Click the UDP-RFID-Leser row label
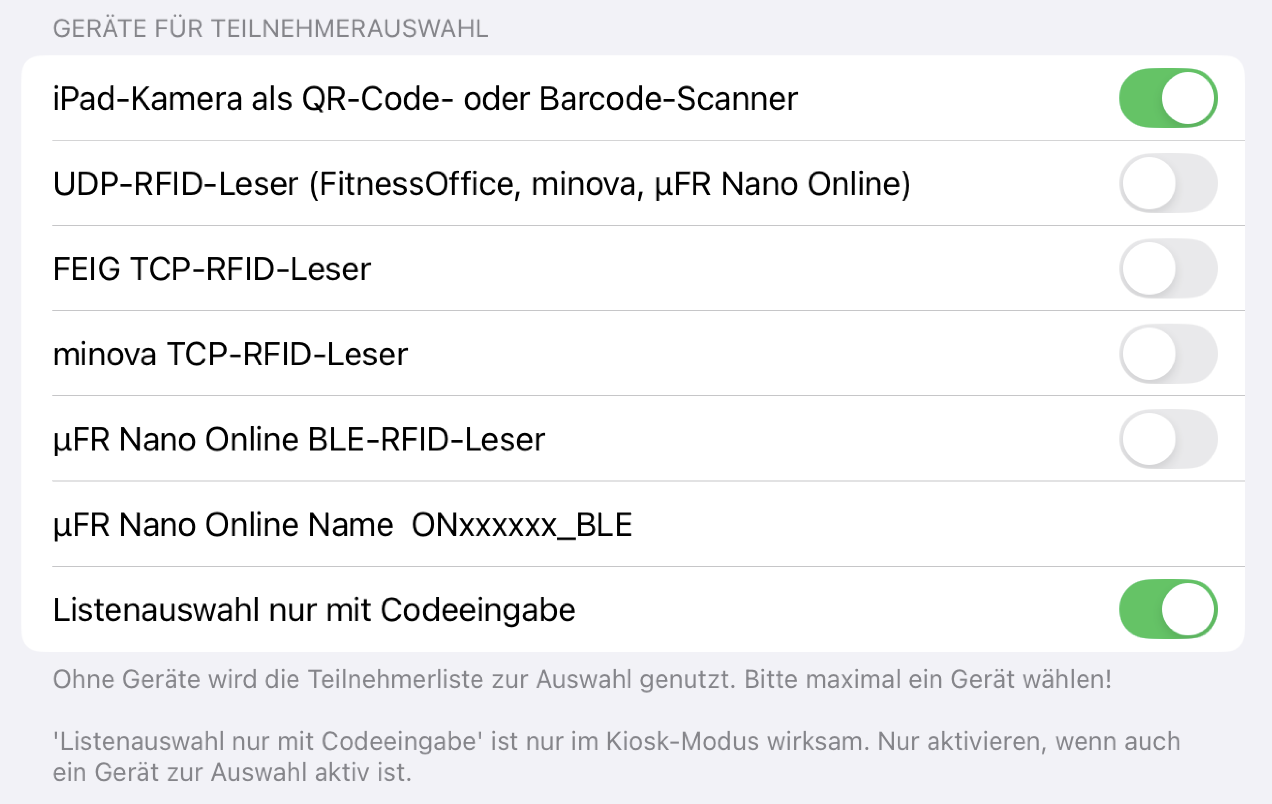 175,184
